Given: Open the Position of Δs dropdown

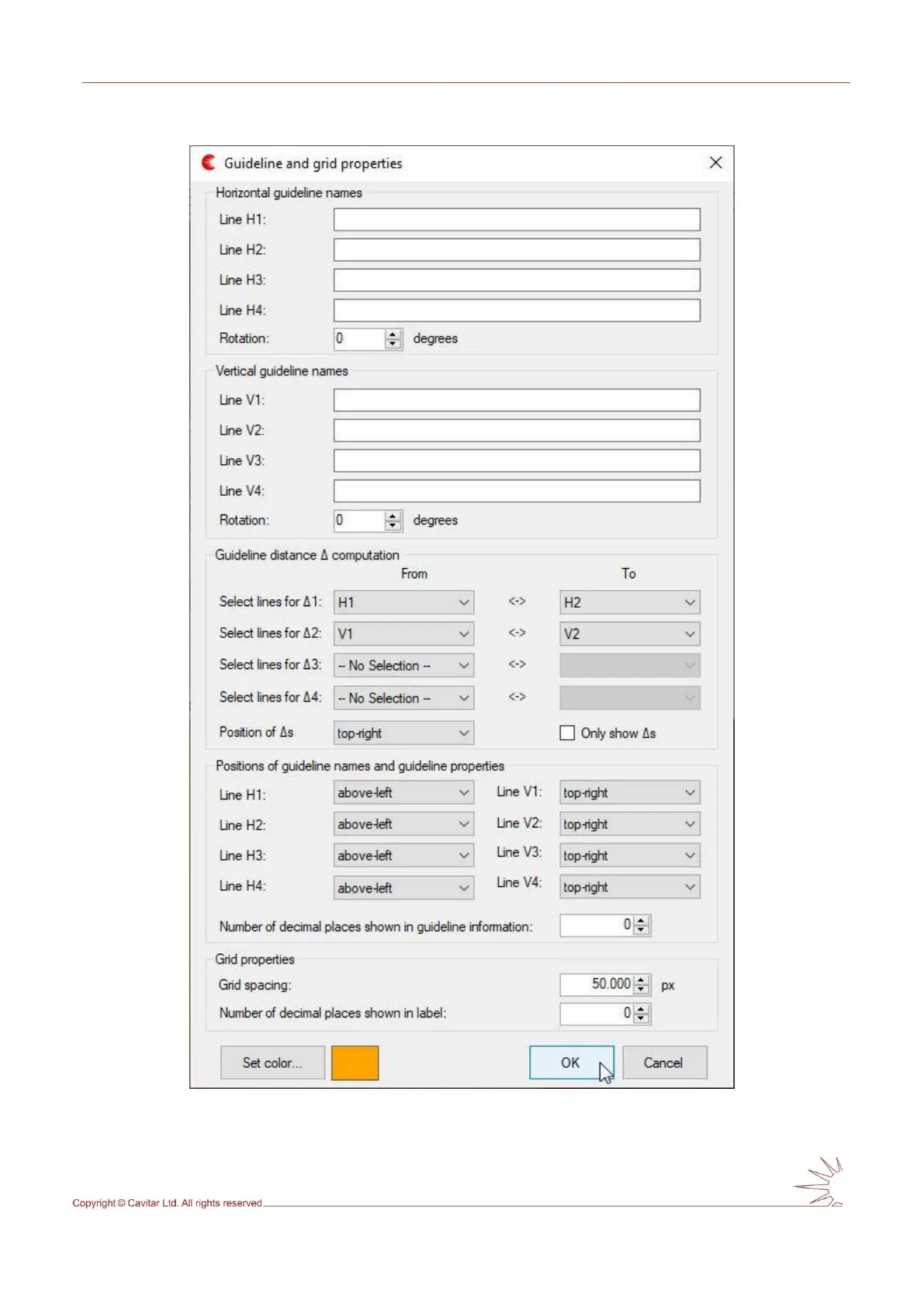Looking at the screenshot, I should tap(403, 733).
